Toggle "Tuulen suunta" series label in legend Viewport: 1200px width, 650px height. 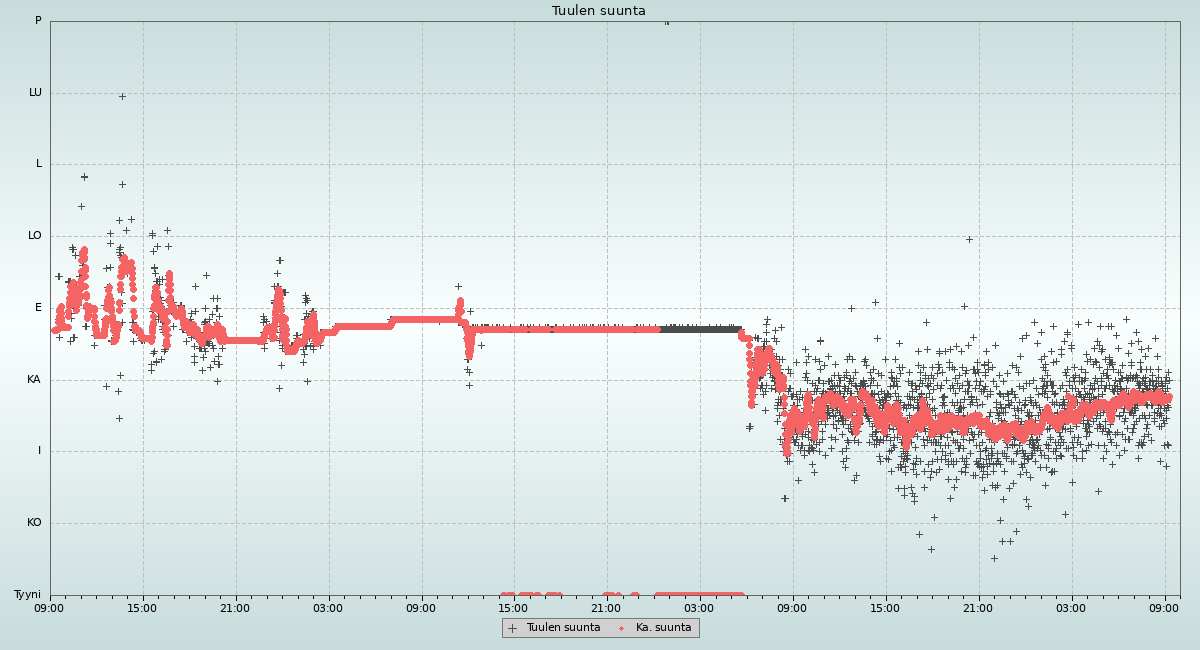(563, 628)
